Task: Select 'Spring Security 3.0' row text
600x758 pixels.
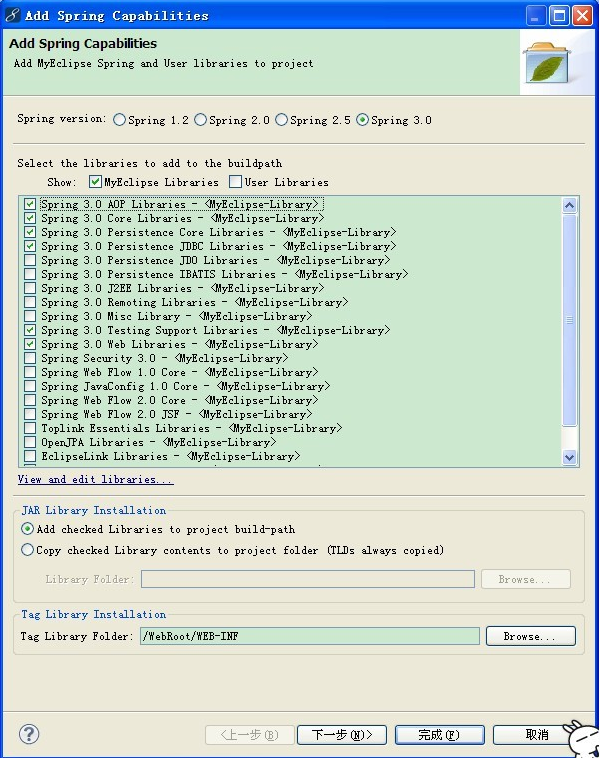Action: point(164,359)
